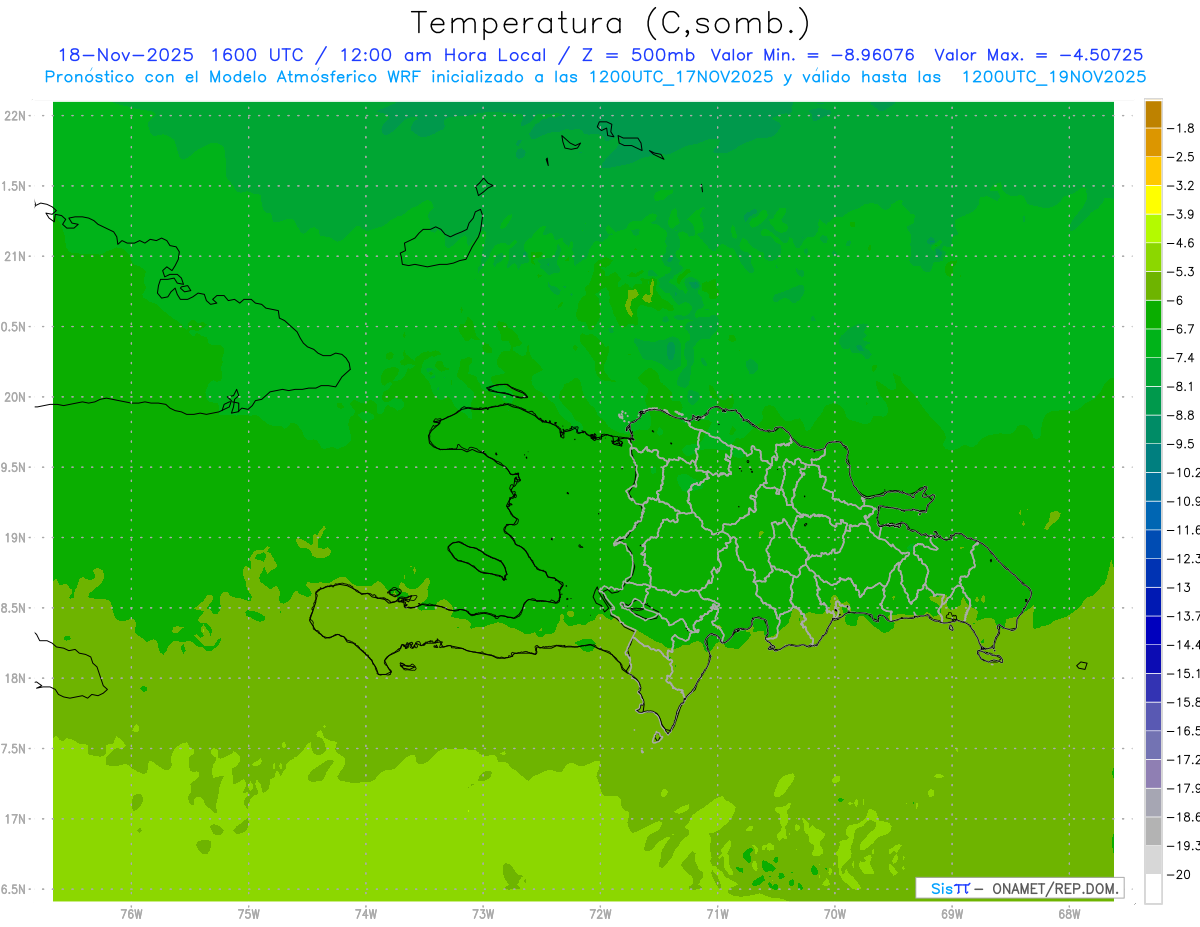This screenshot has width=1200, height=927.
Task: Click the "-3.2" color scale label
Action: coord(1180,186)
